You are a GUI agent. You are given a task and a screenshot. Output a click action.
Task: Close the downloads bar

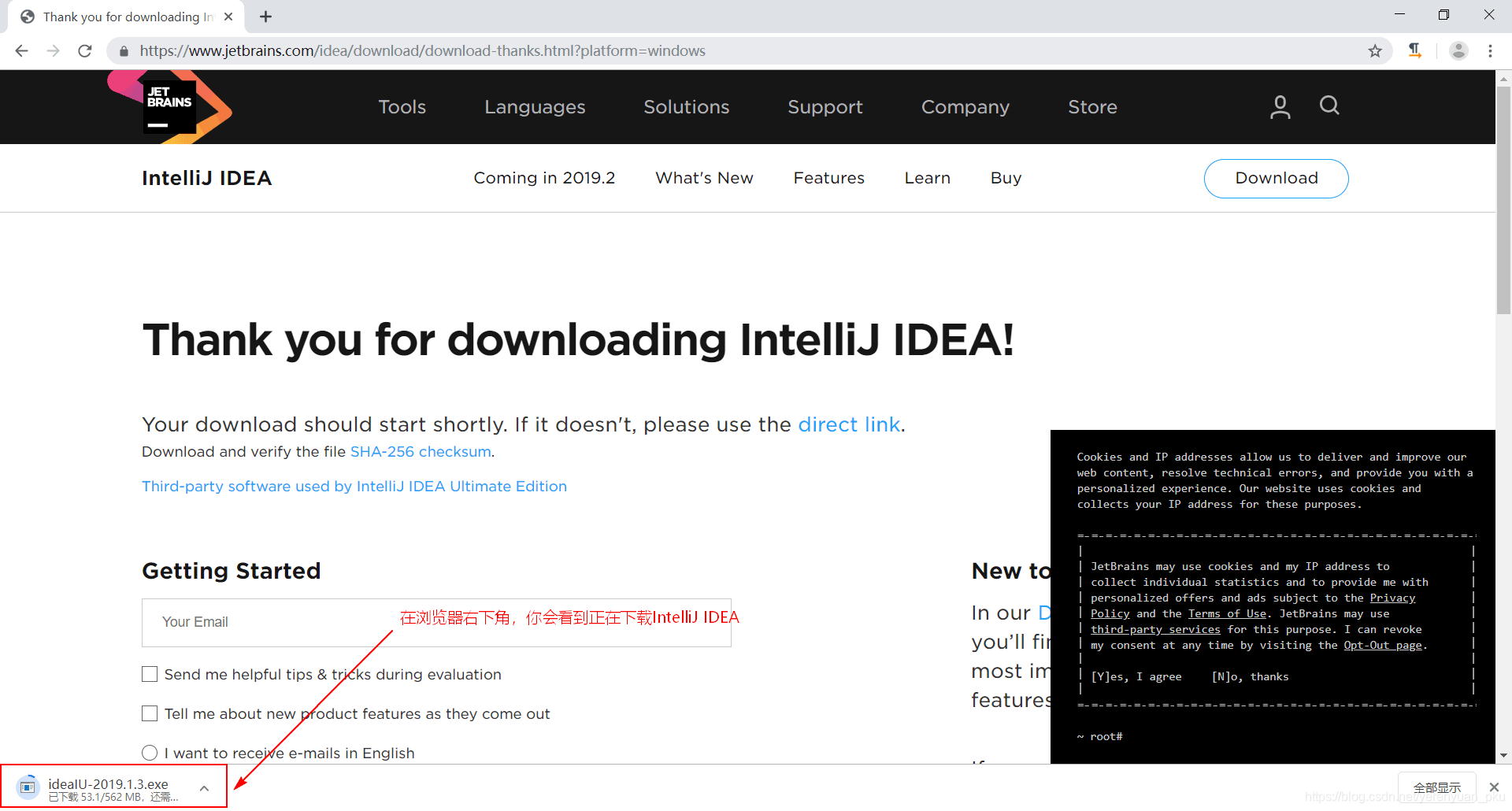(x=1494, y=787)
